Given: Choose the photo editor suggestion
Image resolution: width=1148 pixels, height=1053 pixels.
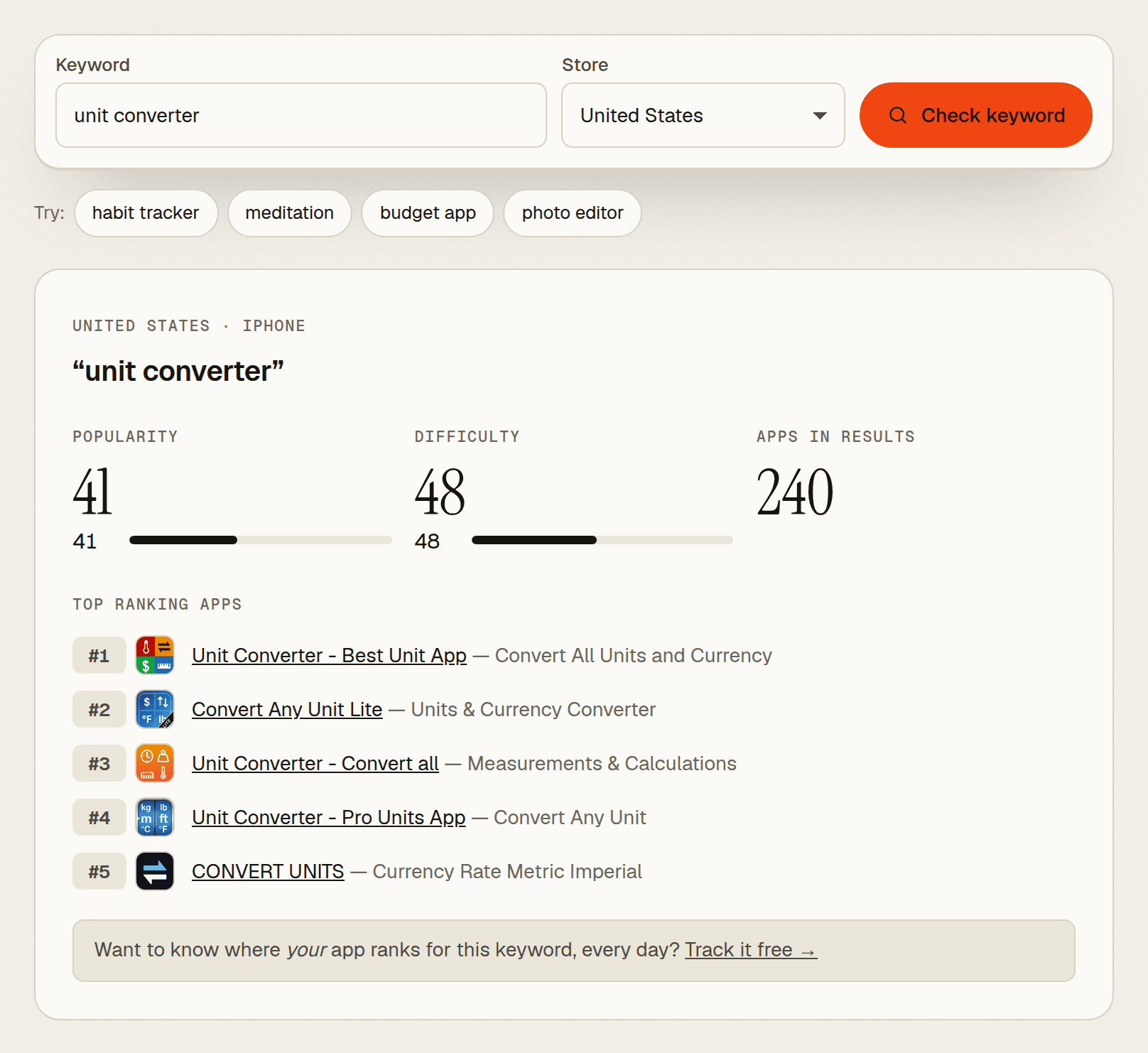Looking at the screenshot, I should tap(573, 213).
